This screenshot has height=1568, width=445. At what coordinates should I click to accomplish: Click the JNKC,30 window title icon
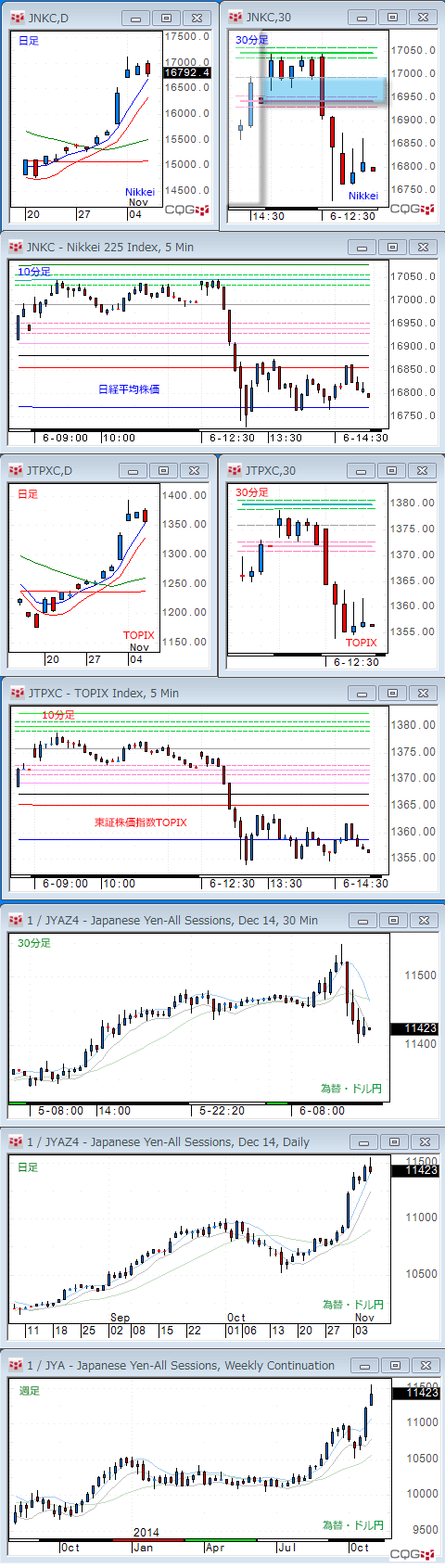(x=235, y=17)
